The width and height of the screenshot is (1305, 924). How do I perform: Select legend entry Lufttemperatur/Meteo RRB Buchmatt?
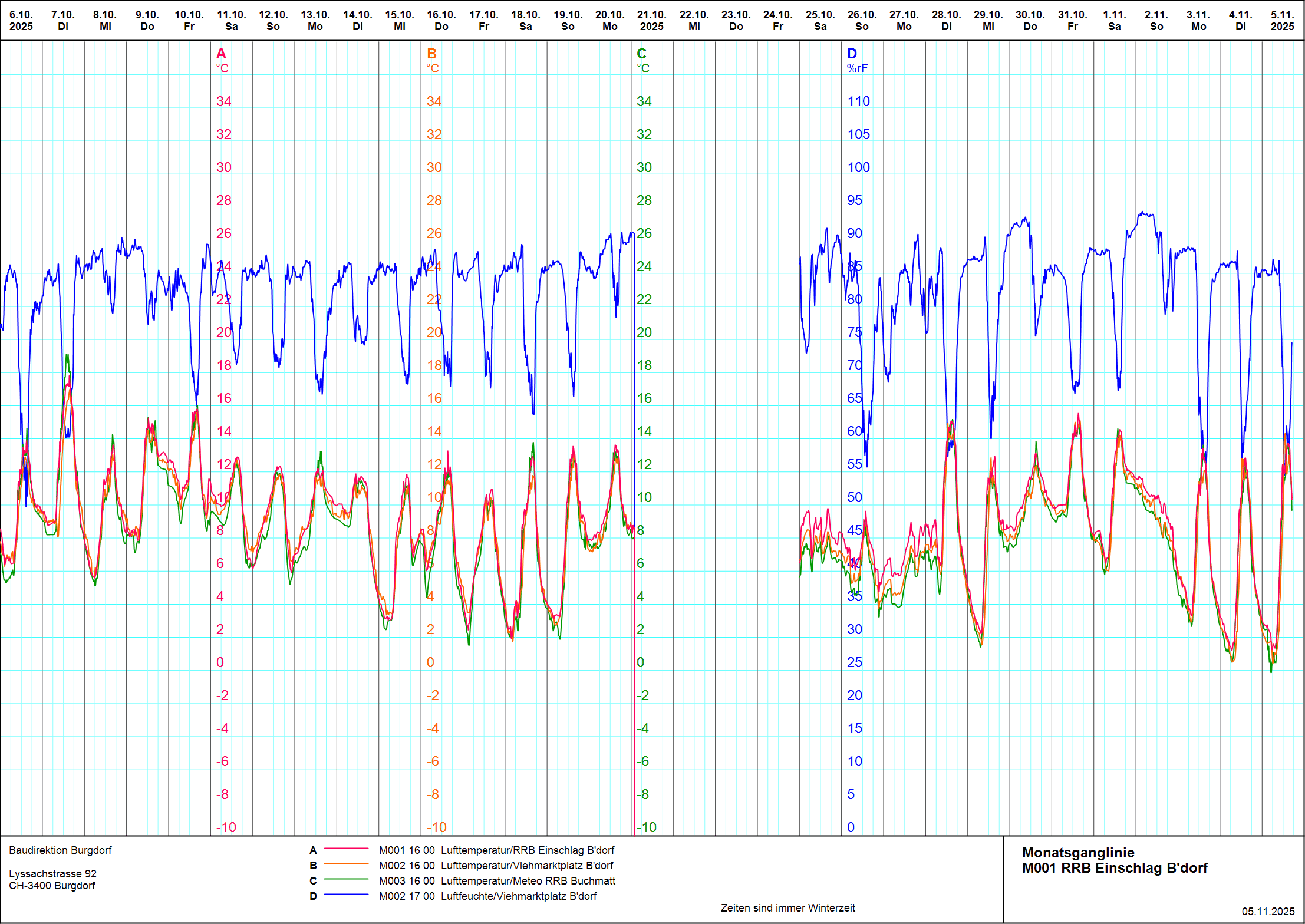pos(528,881)
